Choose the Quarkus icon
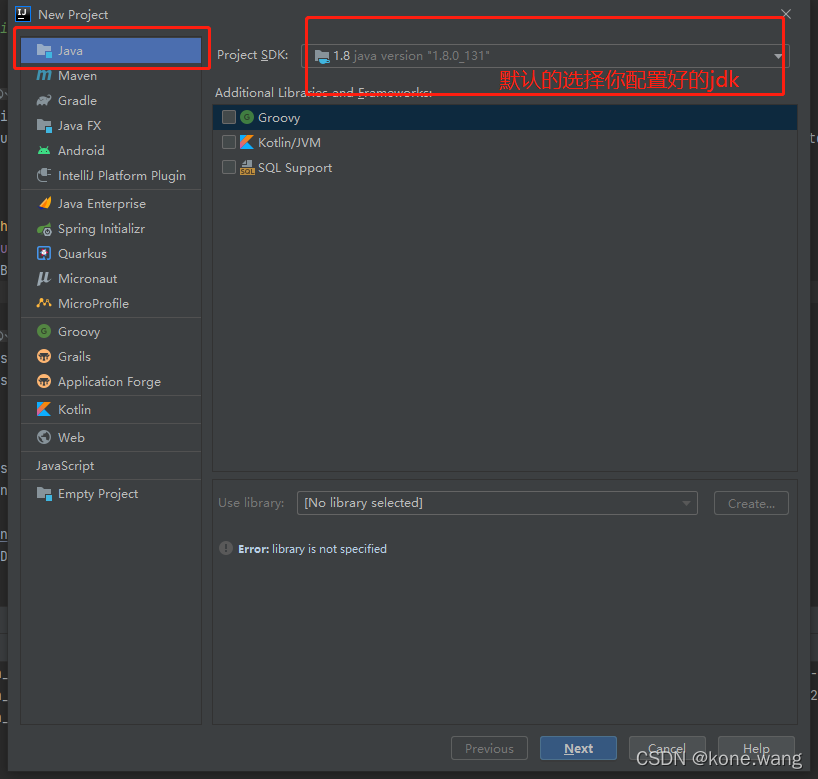This screenshot has height=779, width=818. coord(44,253)
